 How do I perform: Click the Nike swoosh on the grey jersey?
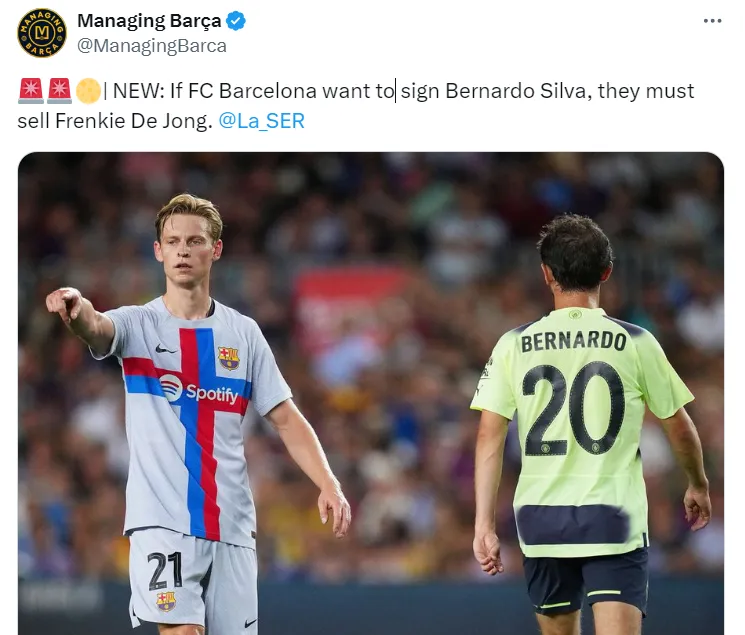pos(165,350)
